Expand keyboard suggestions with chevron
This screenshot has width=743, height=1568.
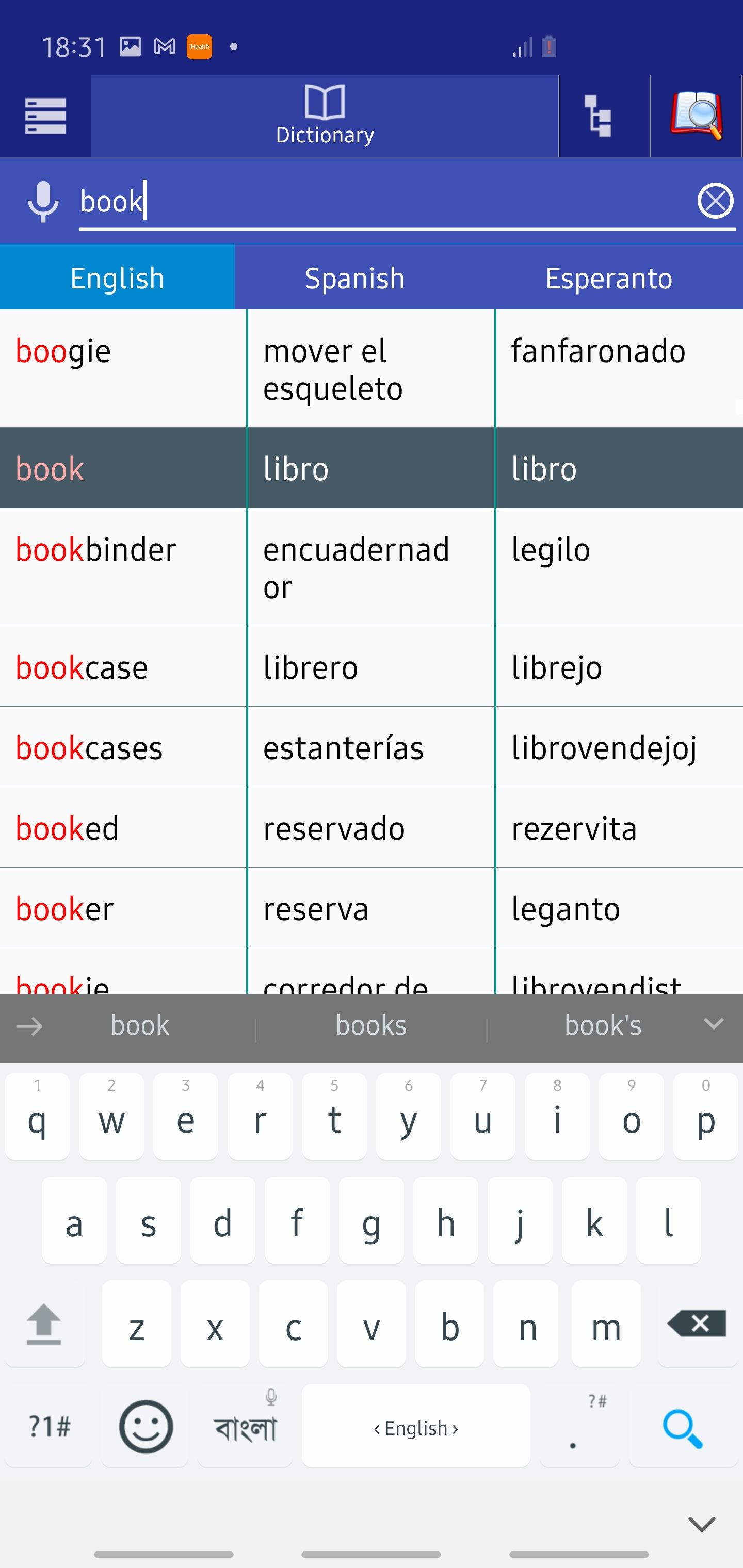713,1024
